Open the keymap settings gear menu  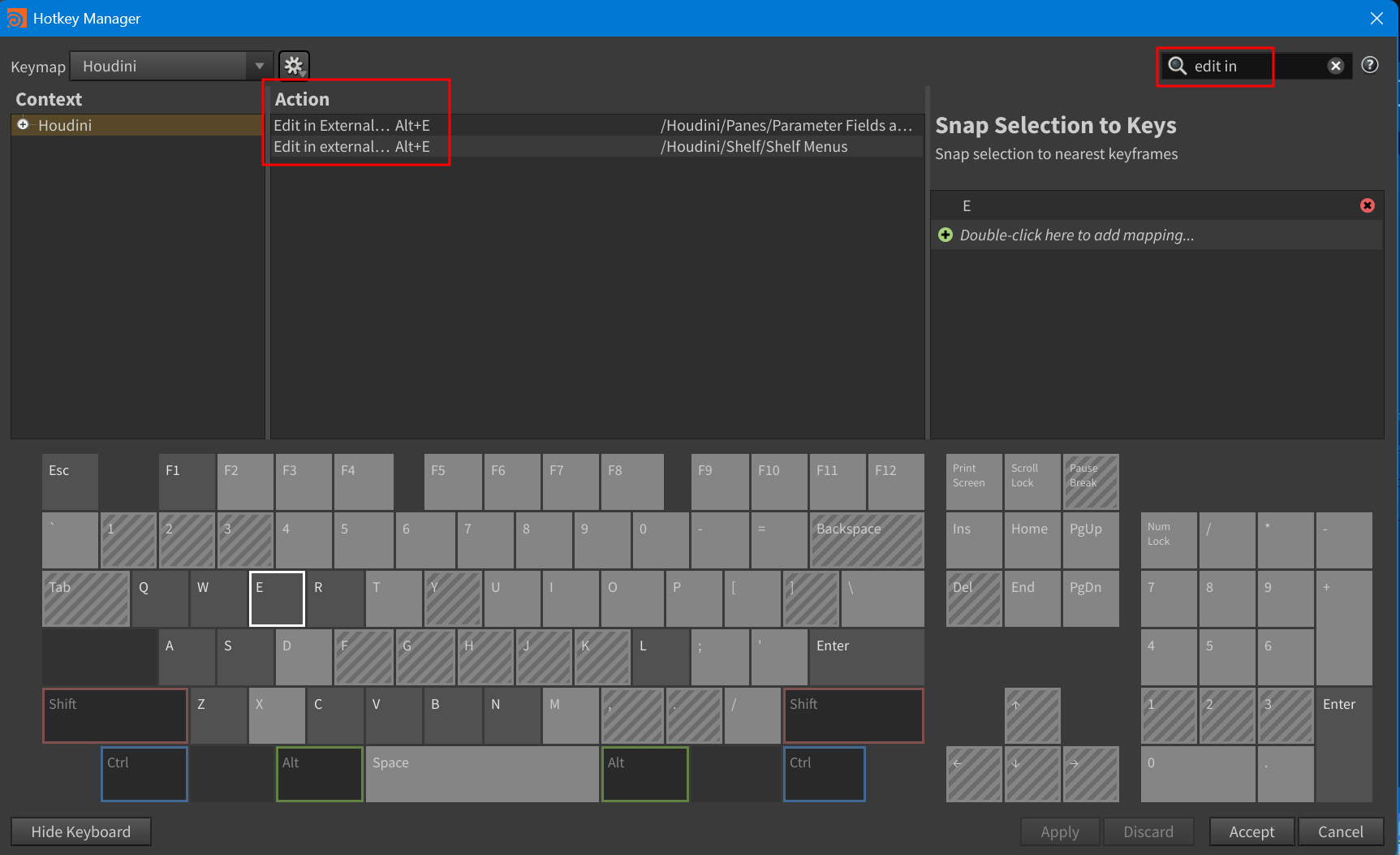coord(294,66)
